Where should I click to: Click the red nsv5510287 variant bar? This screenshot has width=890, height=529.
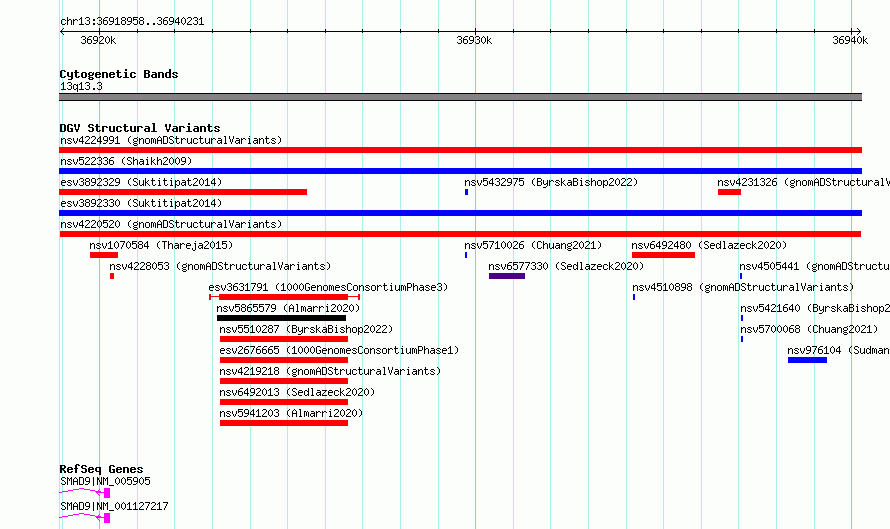point(284,339)
